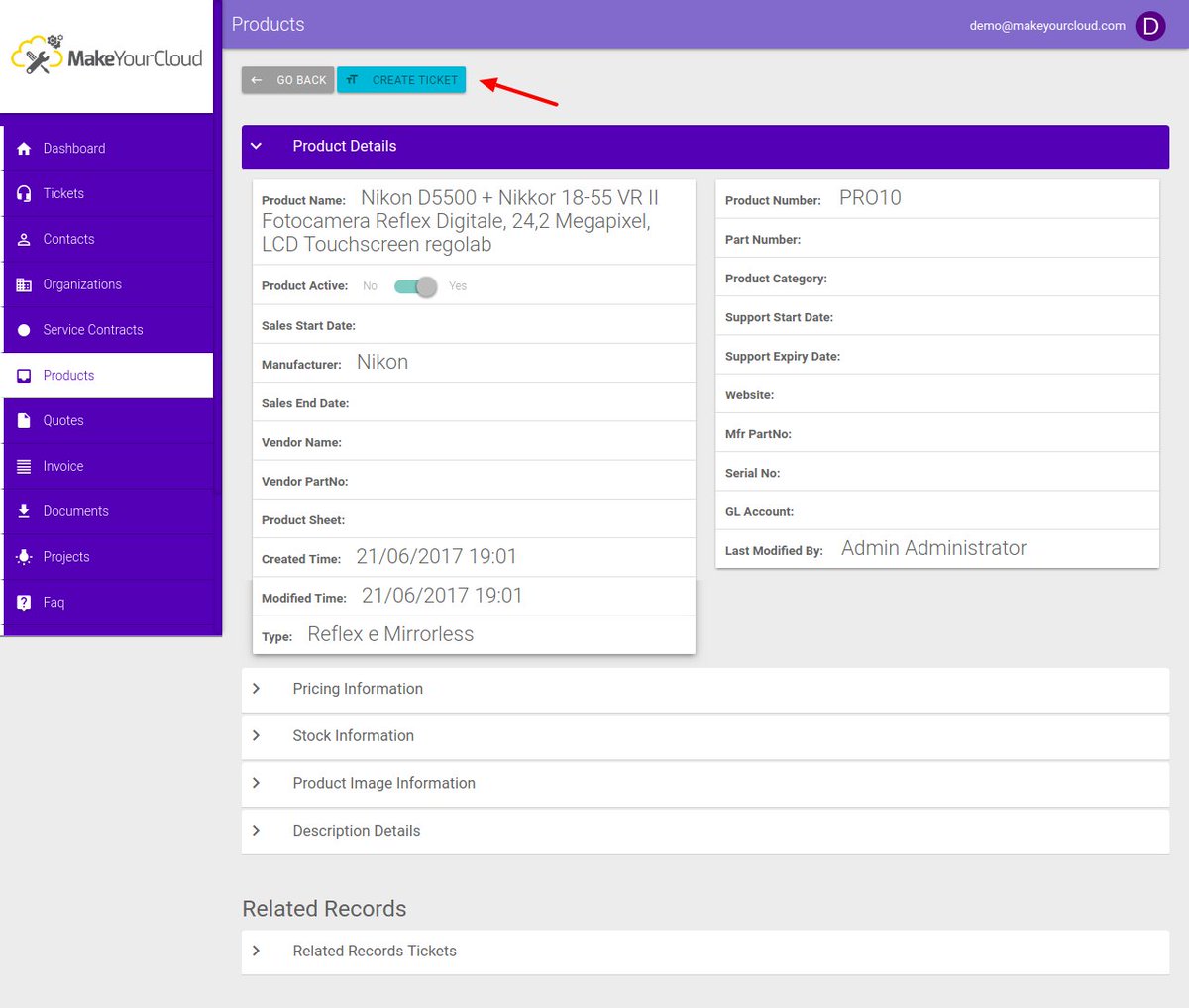
Task: Click the Invoice list icon
Action: 24,466
